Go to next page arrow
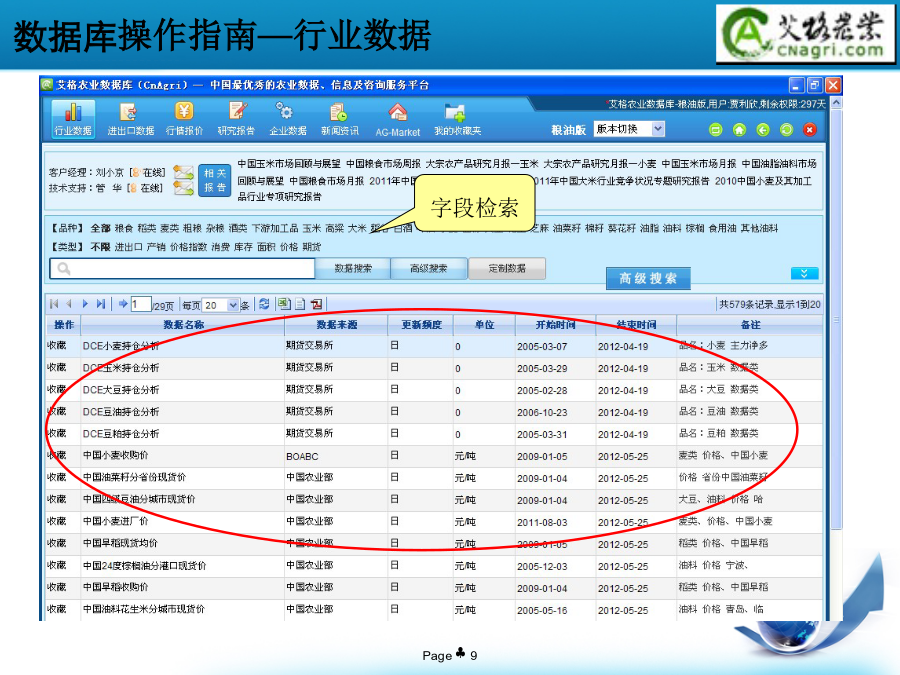This screenshot has height=675, width=900. point(85,304)
